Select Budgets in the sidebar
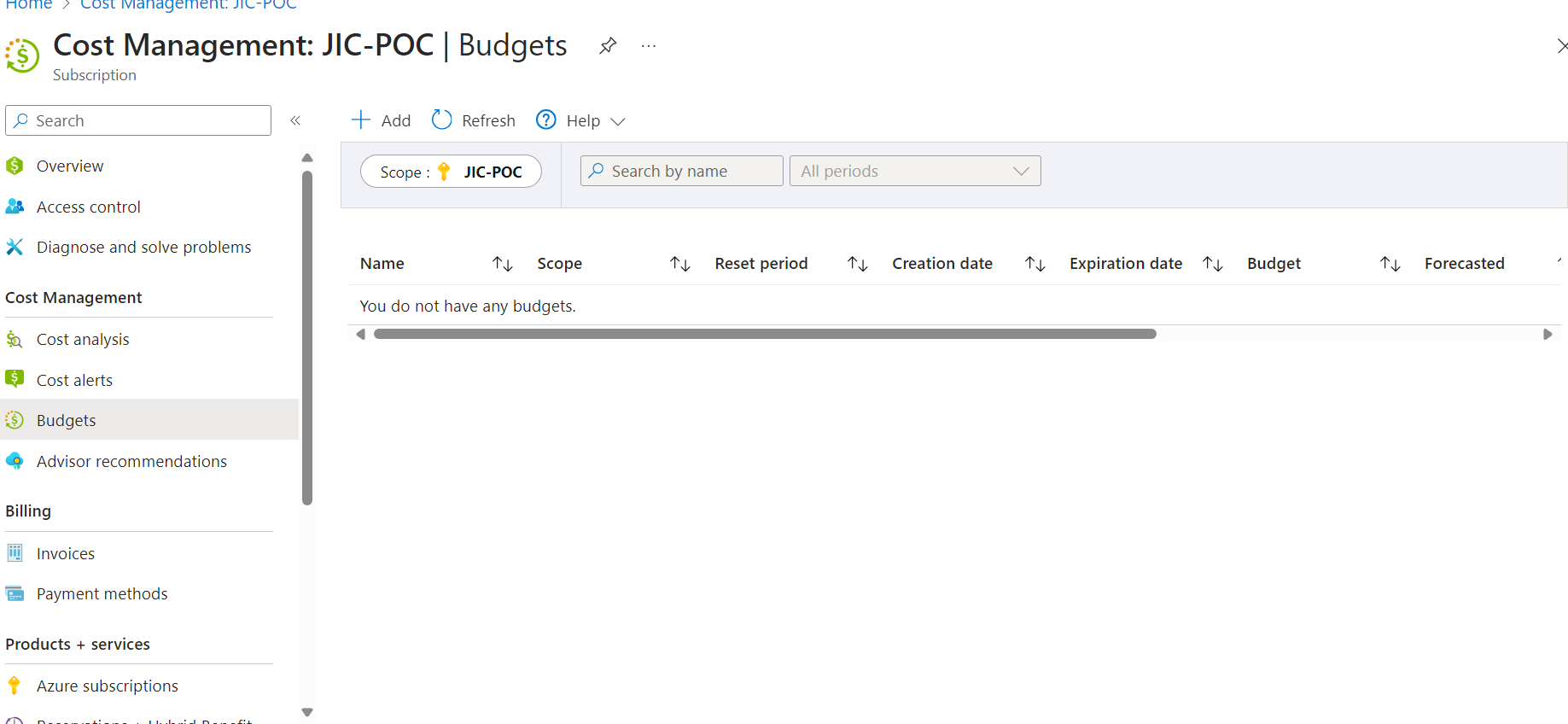Image resolution: width=1568 pixels, height=724 pixels. [149, 420]
